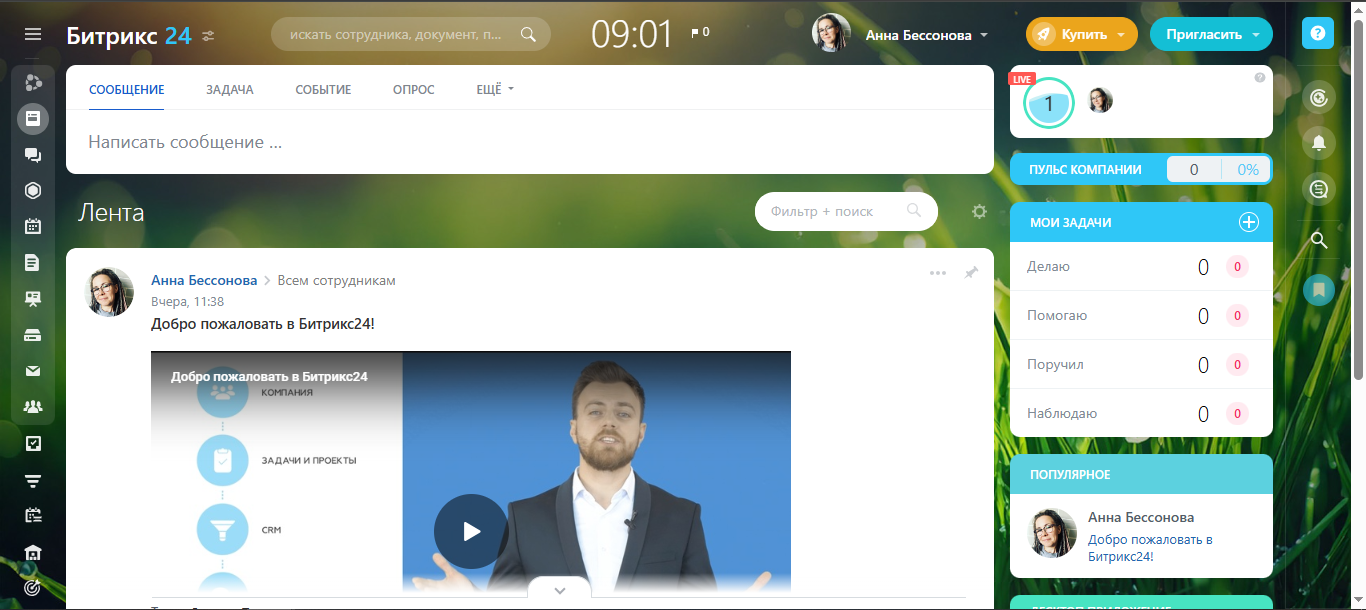Image resolution: width=1366 pixels, height=610 pixels.
Task: Open the Делаю tasks row
Action: (1141, 266)
